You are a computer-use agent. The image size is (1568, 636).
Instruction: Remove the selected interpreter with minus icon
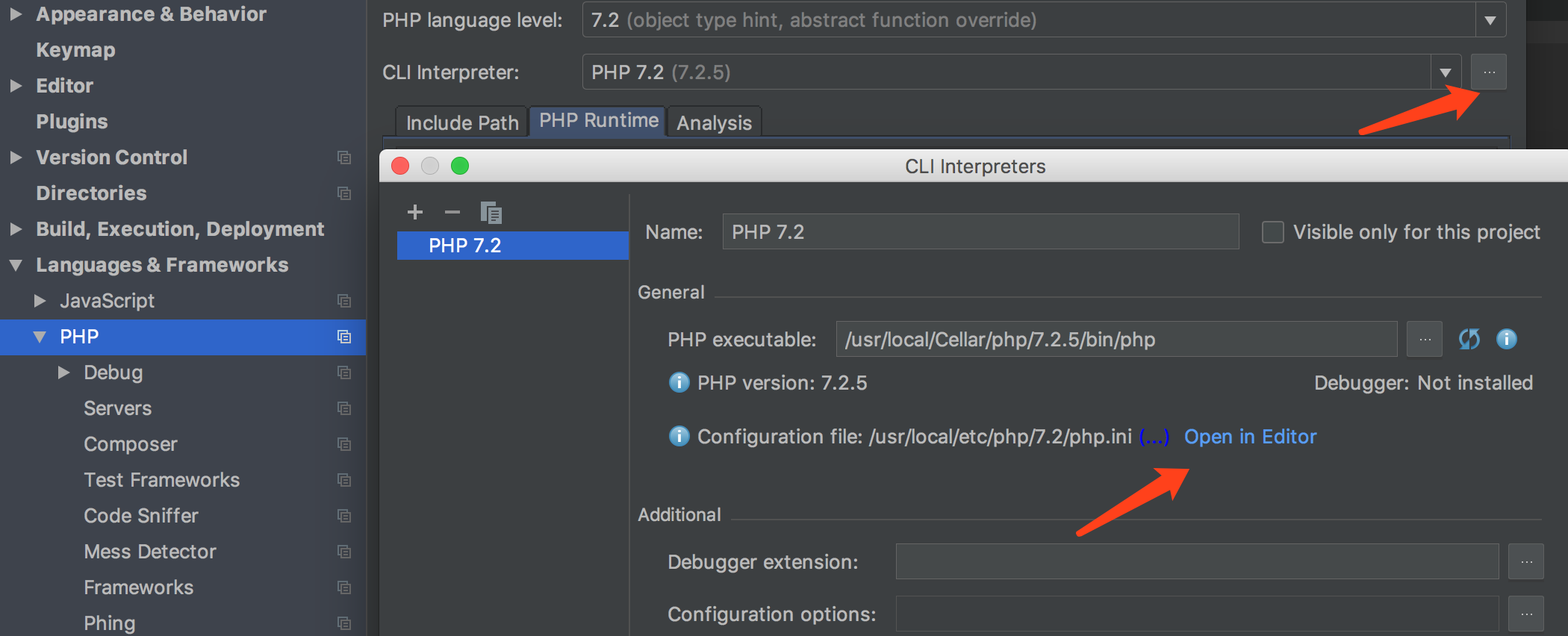point(452,213)
